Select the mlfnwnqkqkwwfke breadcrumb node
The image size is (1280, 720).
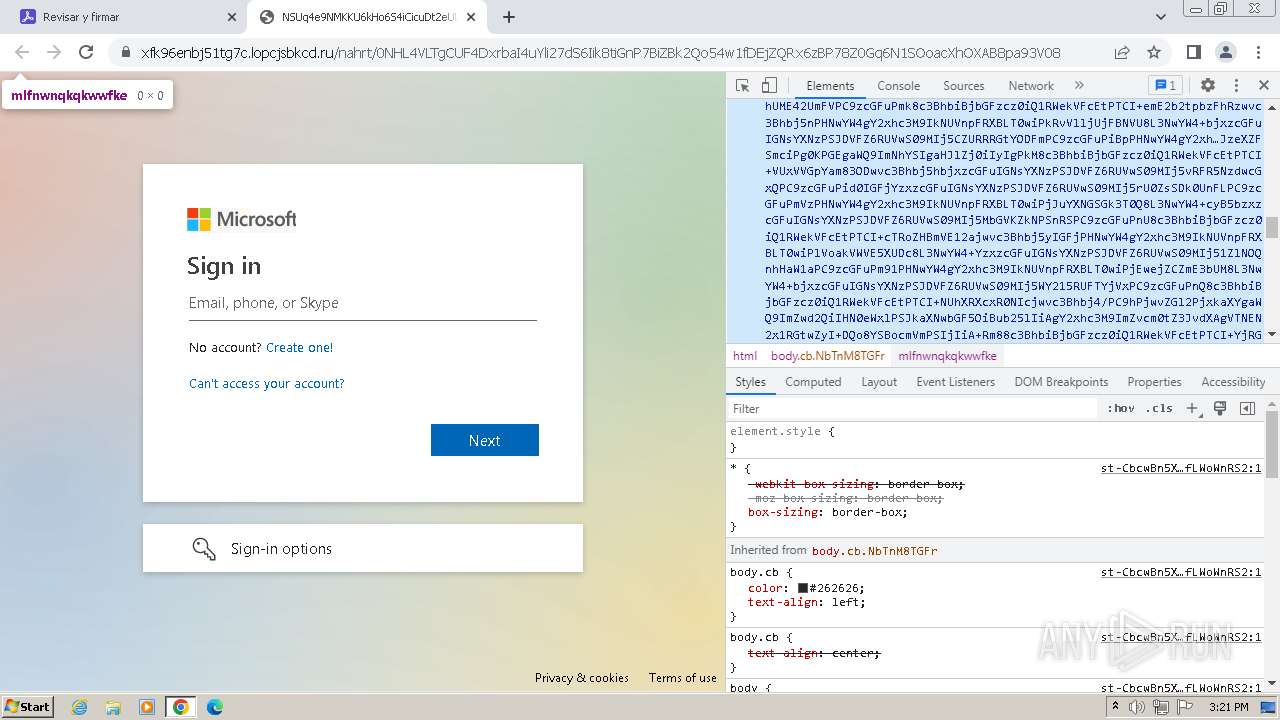[947, 356]
